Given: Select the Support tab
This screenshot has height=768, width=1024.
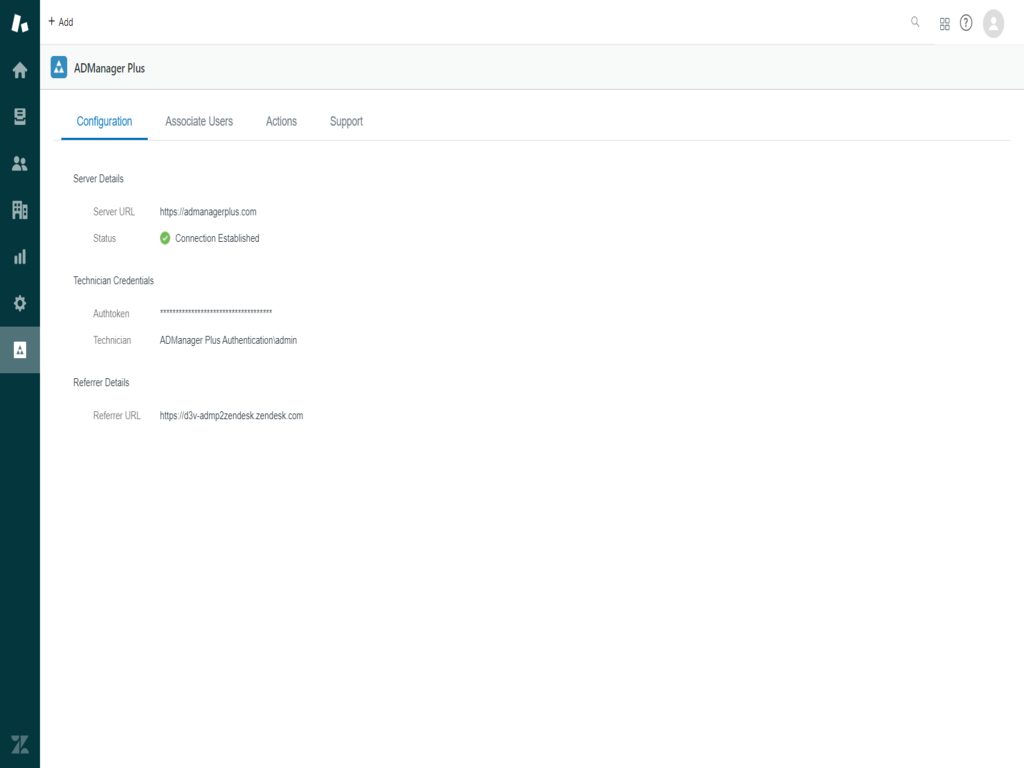Looking at the screenshot, I should (345, 121).
